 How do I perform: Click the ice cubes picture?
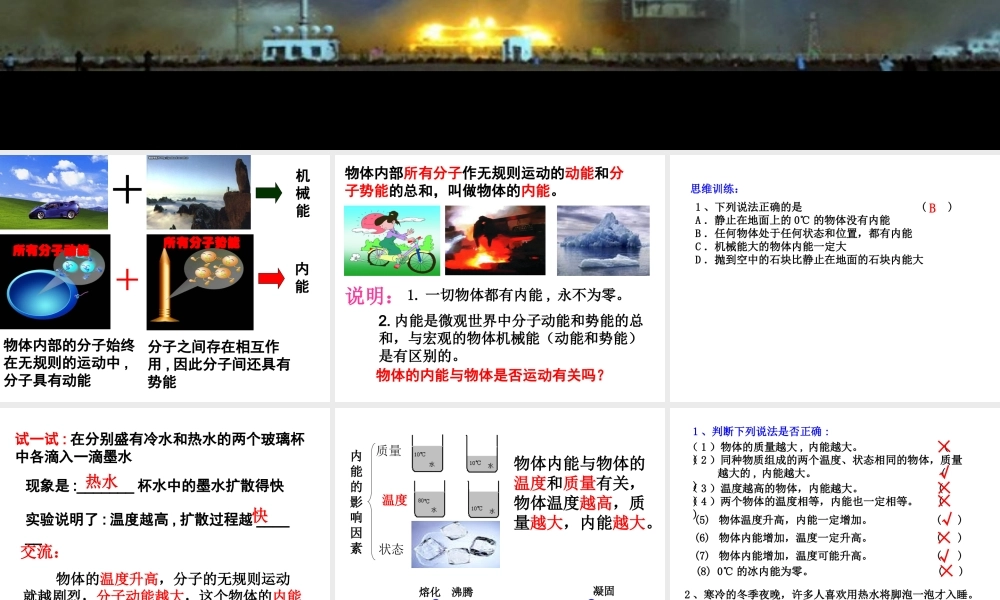coord(455,544)
